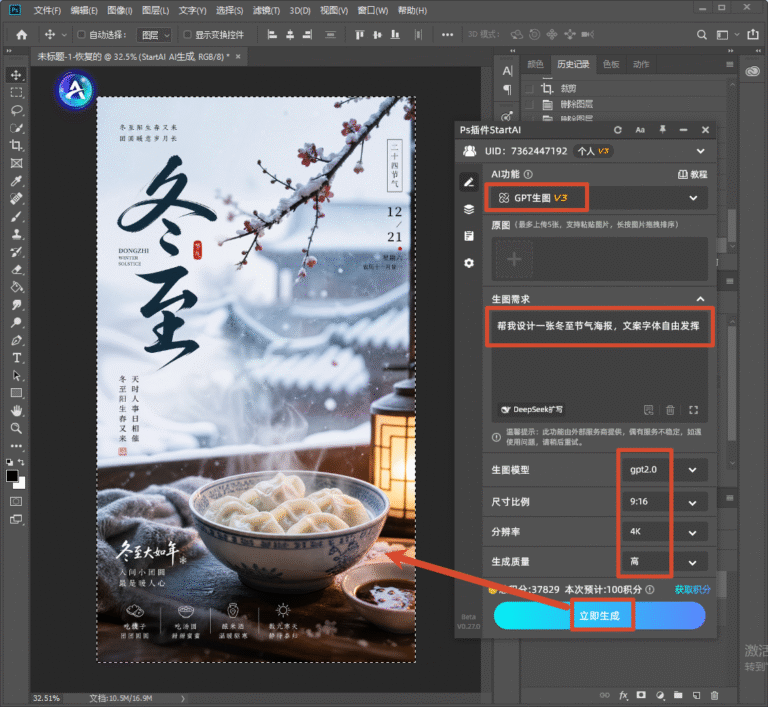Viewport: 768px width, 707px height.
Task: Click the DeepSeek扩写 button
Action: [x=531, y=410]
